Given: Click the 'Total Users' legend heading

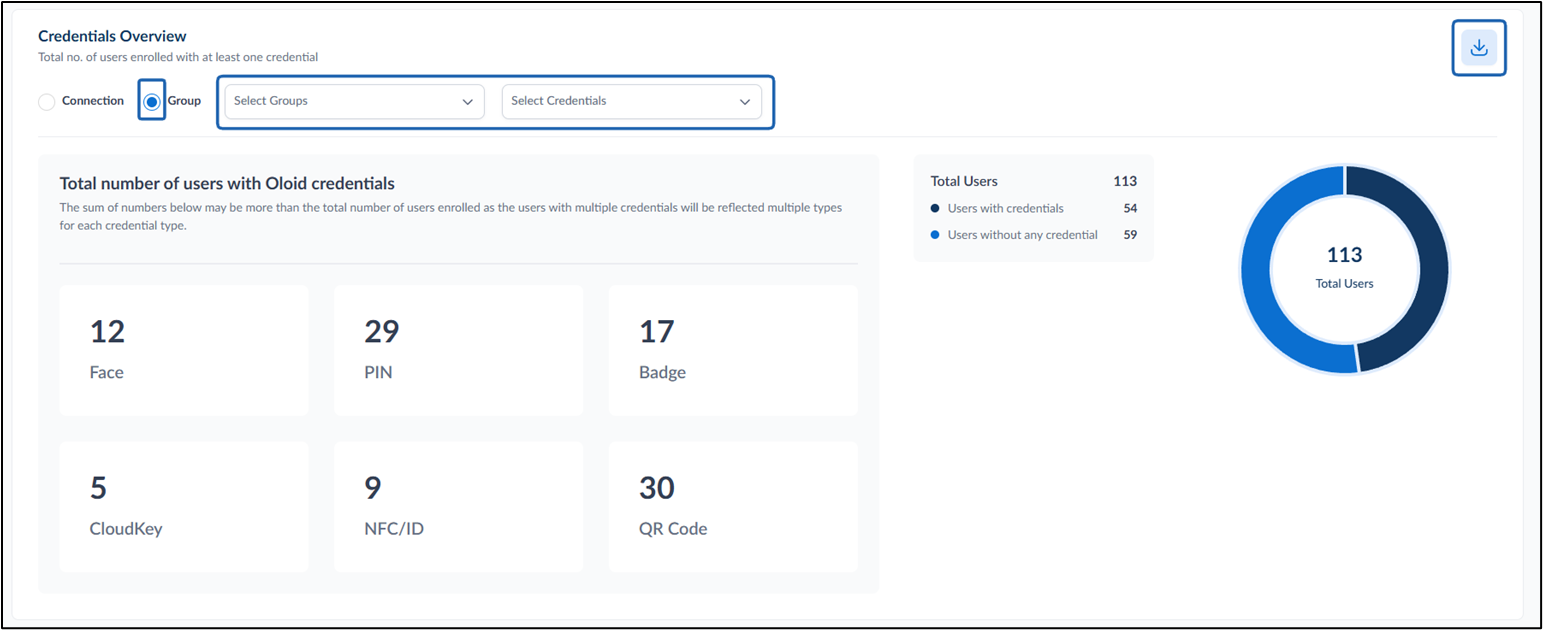Looking at the screenshot, I should [964, 181].
